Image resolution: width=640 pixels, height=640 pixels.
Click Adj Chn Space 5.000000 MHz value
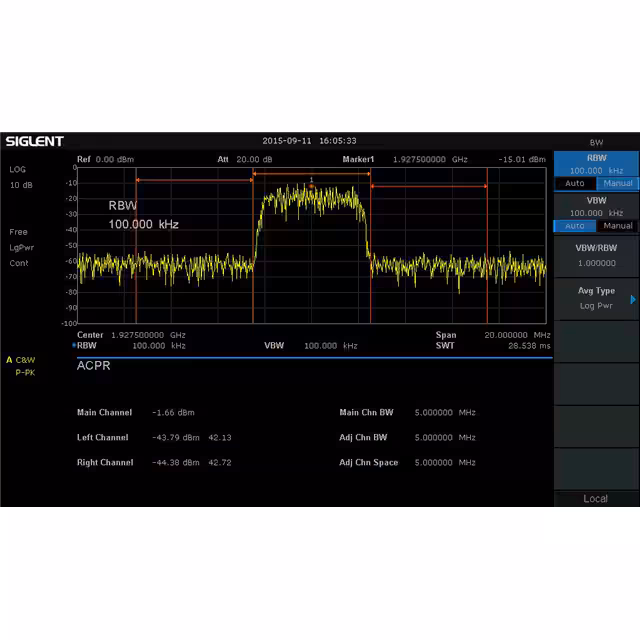coord(445,462)
